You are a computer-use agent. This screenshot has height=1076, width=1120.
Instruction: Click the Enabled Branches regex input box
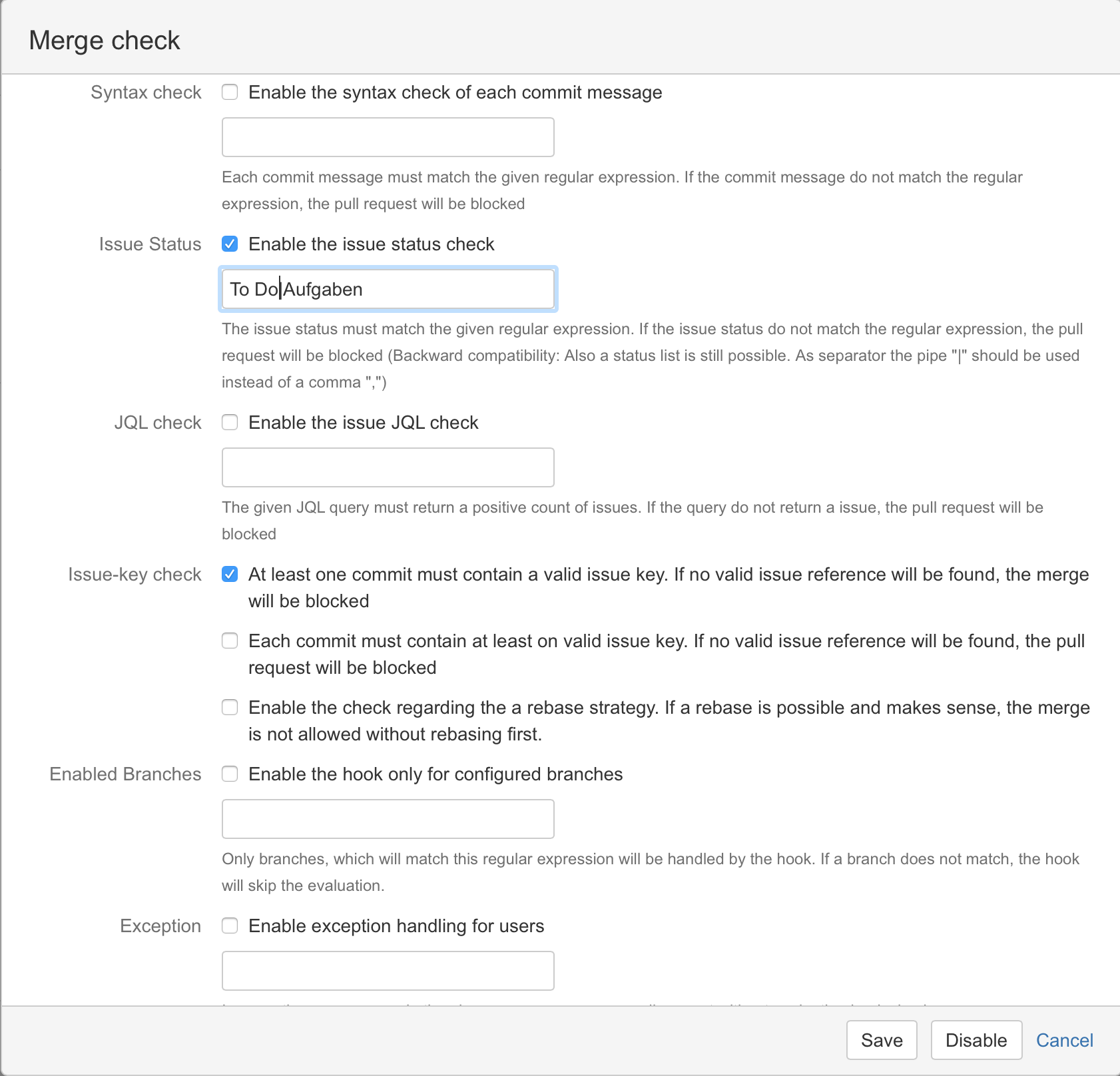[388, 819]
